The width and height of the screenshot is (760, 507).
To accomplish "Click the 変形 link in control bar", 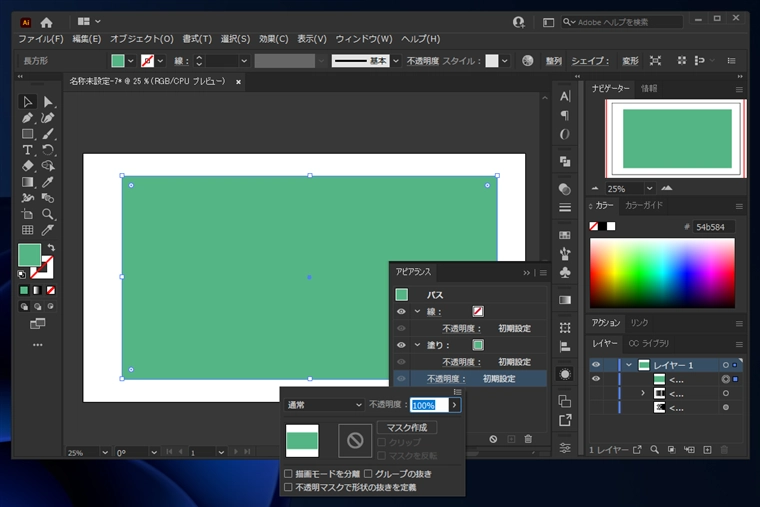I will (630, 61).
